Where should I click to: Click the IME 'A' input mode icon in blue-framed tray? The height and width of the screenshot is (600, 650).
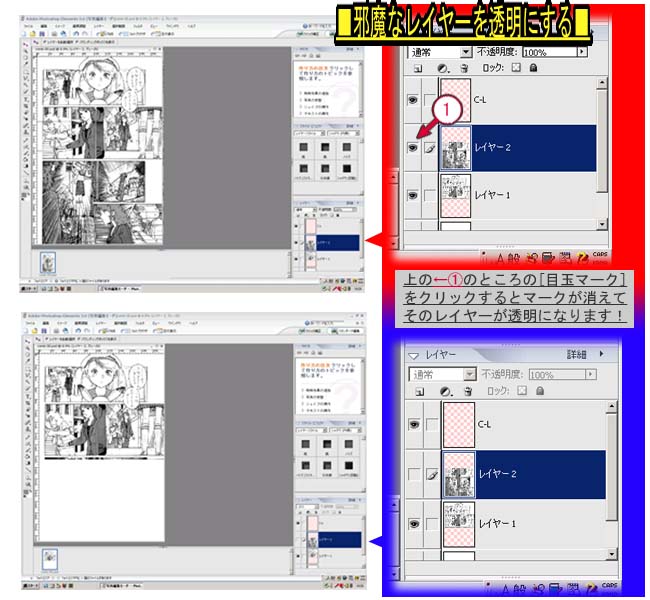point(506,589)
